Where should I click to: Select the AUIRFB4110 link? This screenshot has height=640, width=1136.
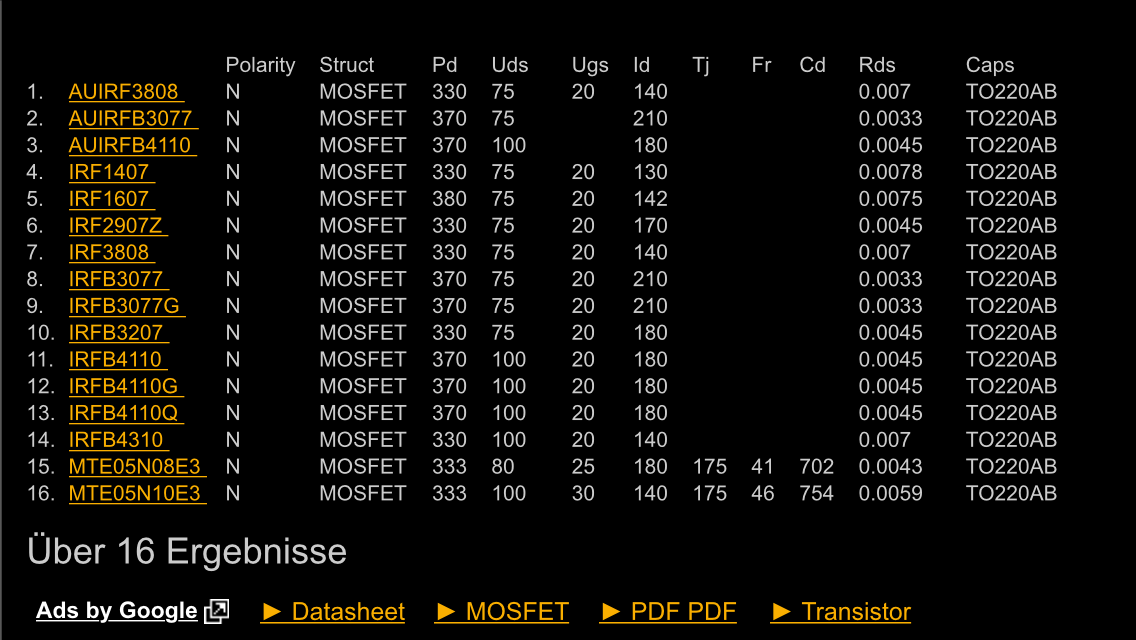130,146
